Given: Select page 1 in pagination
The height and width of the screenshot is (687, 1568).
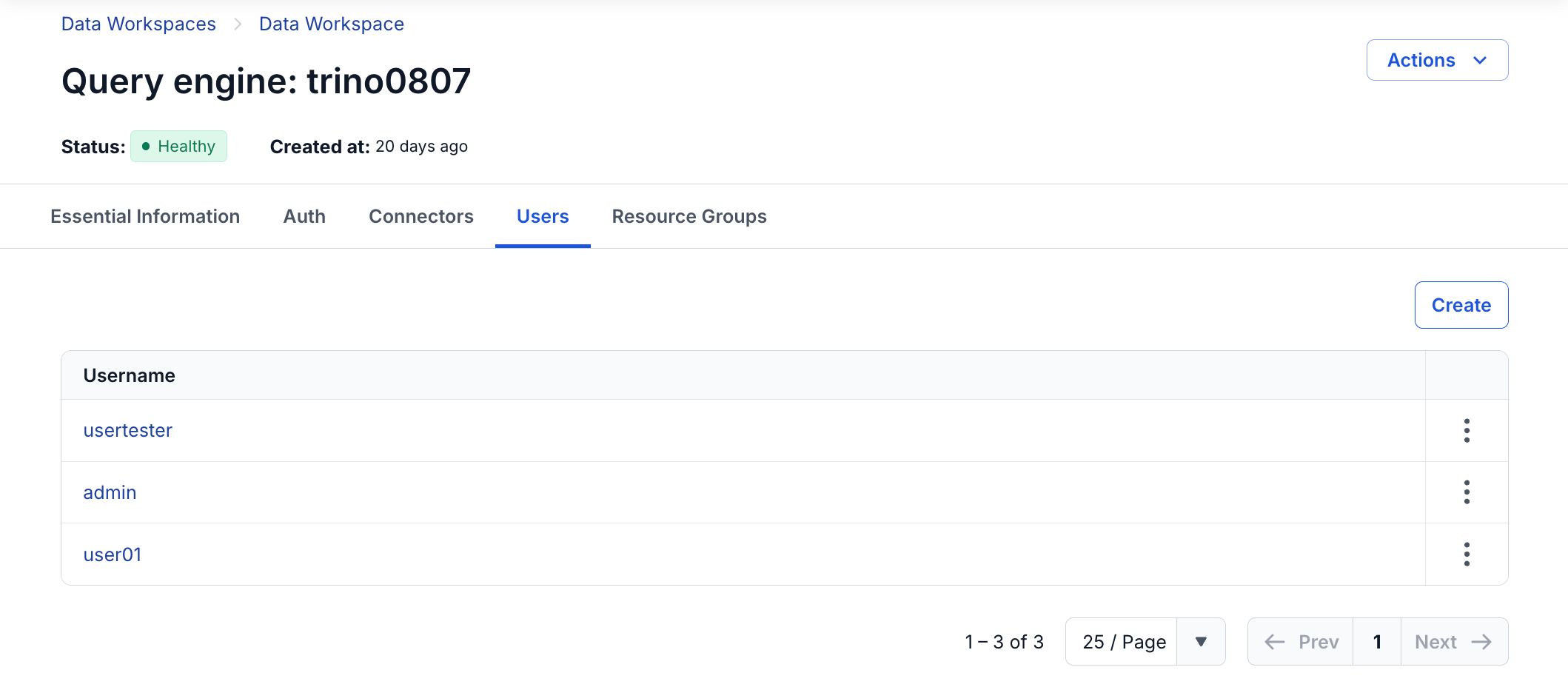Looking at the screenshot, I should (1377, 642).
